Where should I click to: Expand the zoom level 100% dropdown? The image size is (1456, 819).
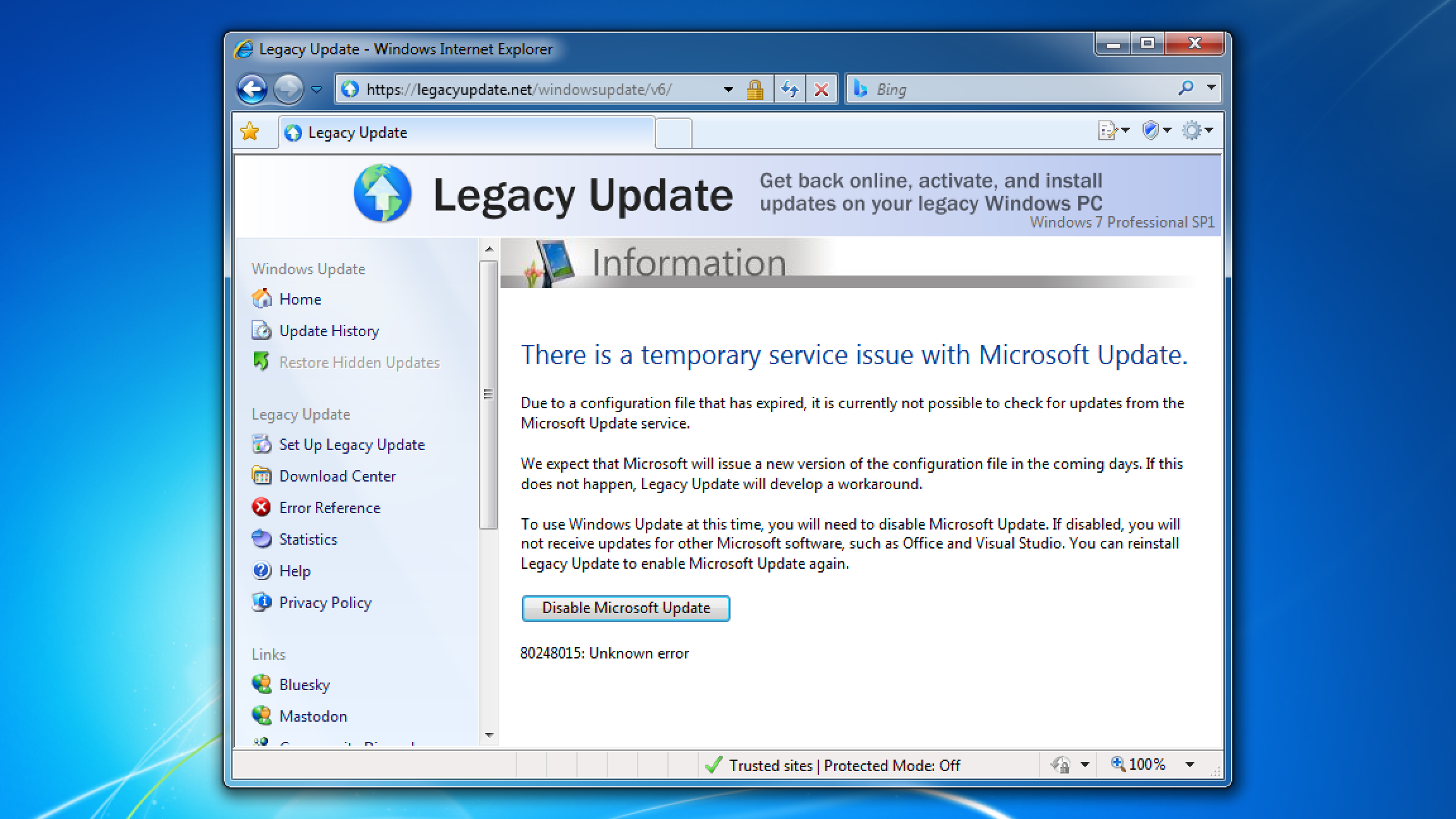(1190, 765)
